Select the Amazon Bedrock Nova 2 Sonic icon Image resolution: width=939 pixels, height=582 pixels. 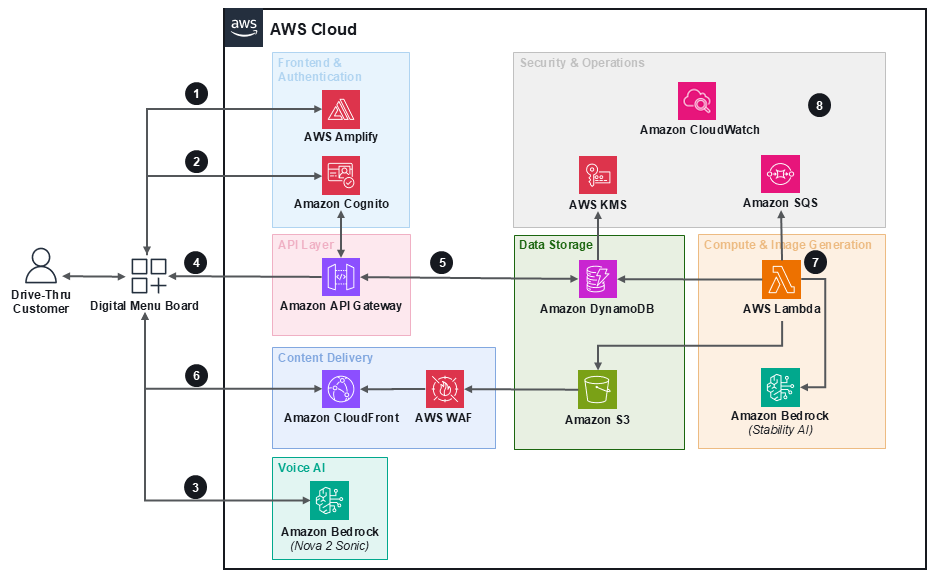(329, 501)
